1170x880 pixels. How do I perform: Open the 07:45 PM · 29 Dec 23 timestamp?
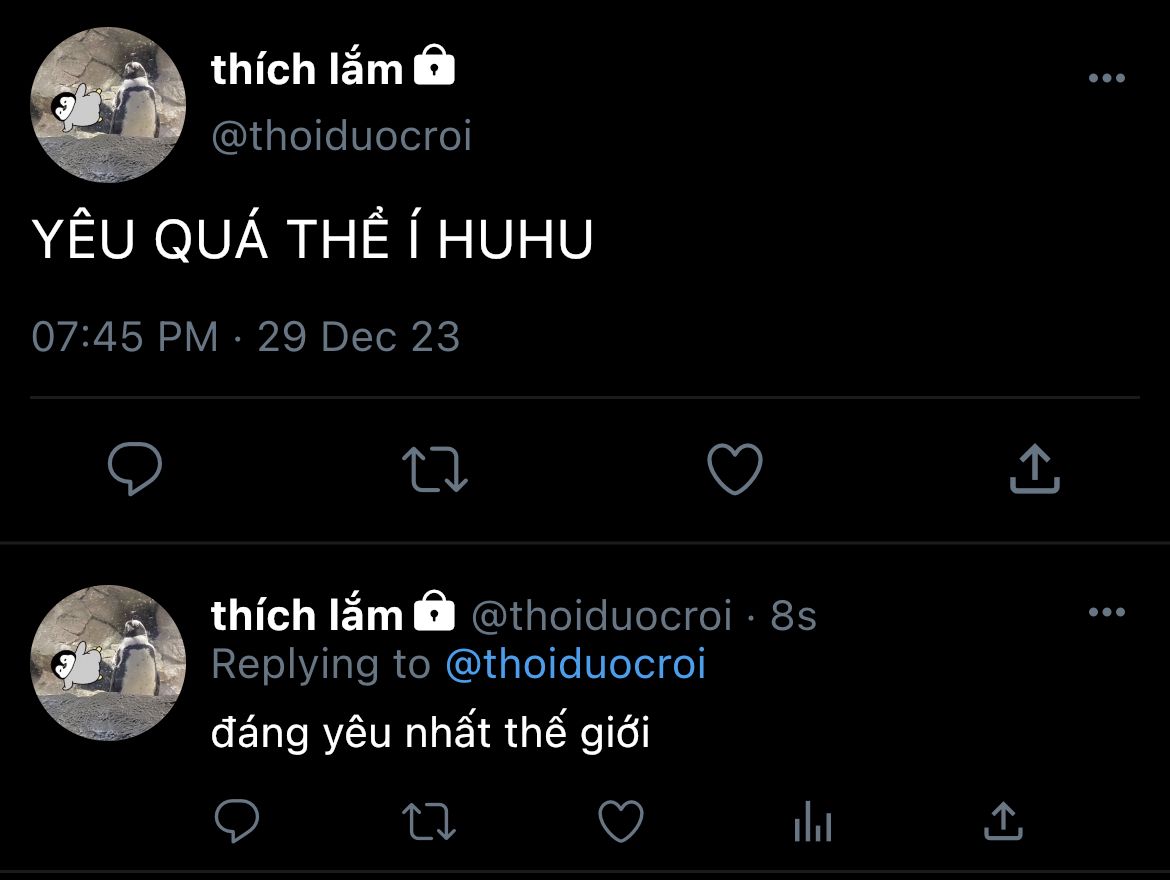click(x=245, y=337)
